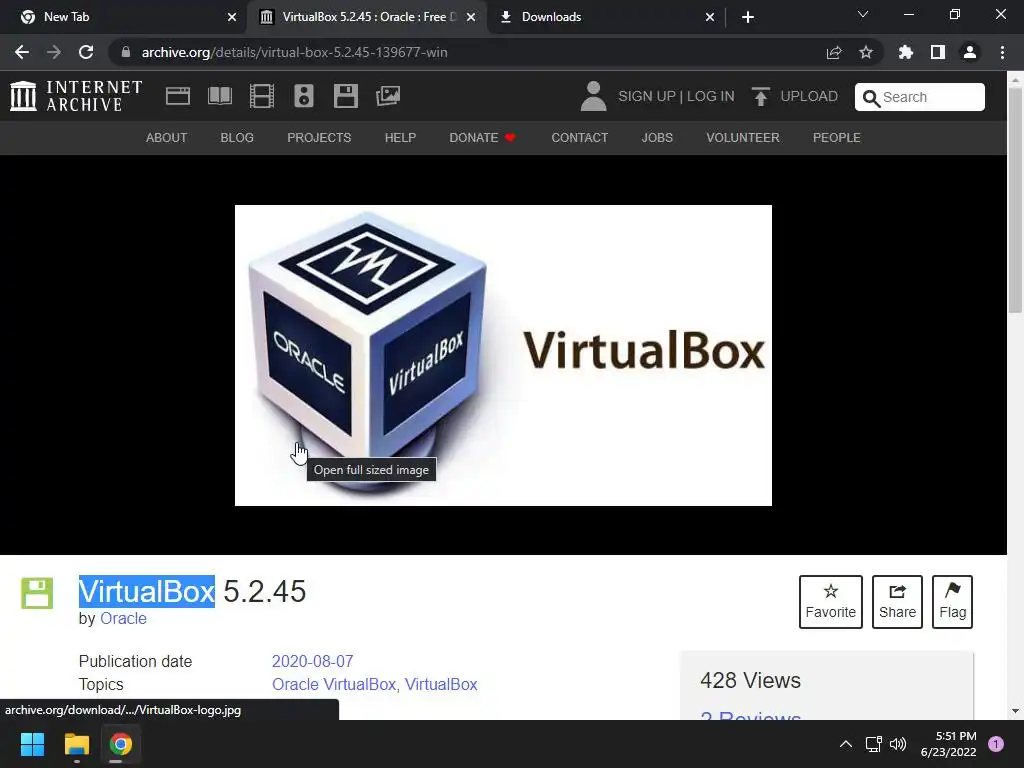Open the Video film icon
The width and height of the screenshot is (1024, 768).
[x=261, y=96]
